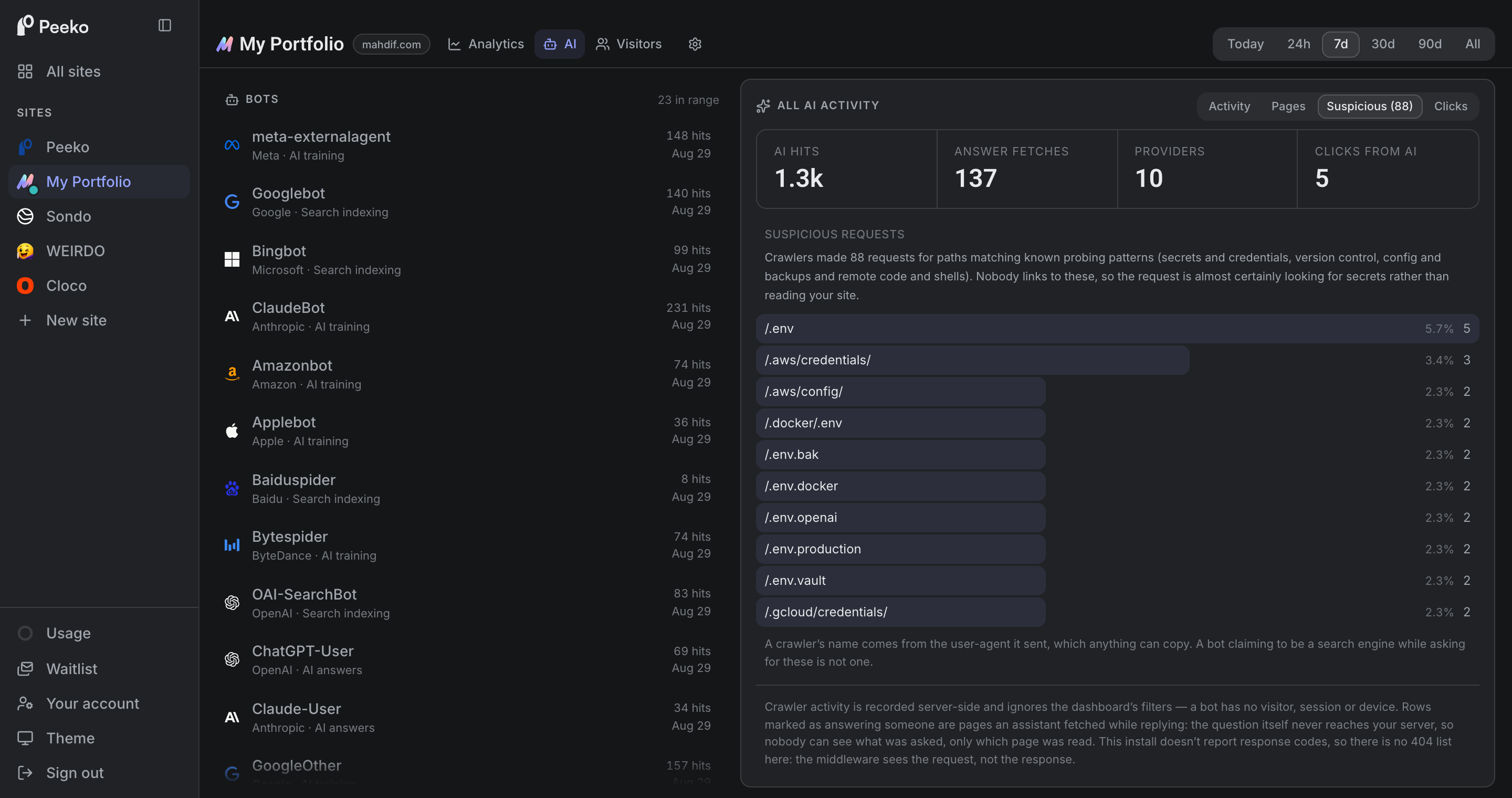This screenshot has width=1512, height=798.
Task: Click the All sites grid icon
Action: (x=25, y=71)
